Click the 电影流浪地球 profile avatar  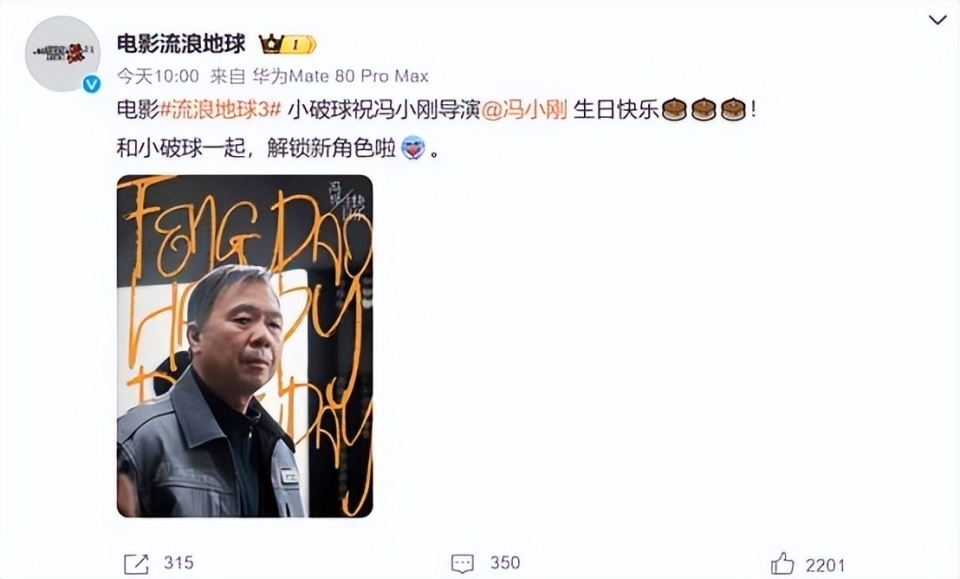click(x=62, y=54)
